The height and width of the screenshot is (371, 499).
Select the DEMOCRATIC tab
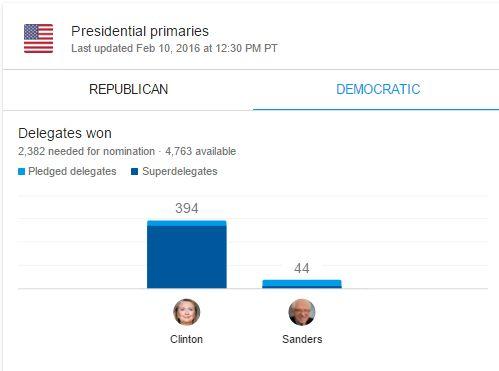tap(378, 89)
